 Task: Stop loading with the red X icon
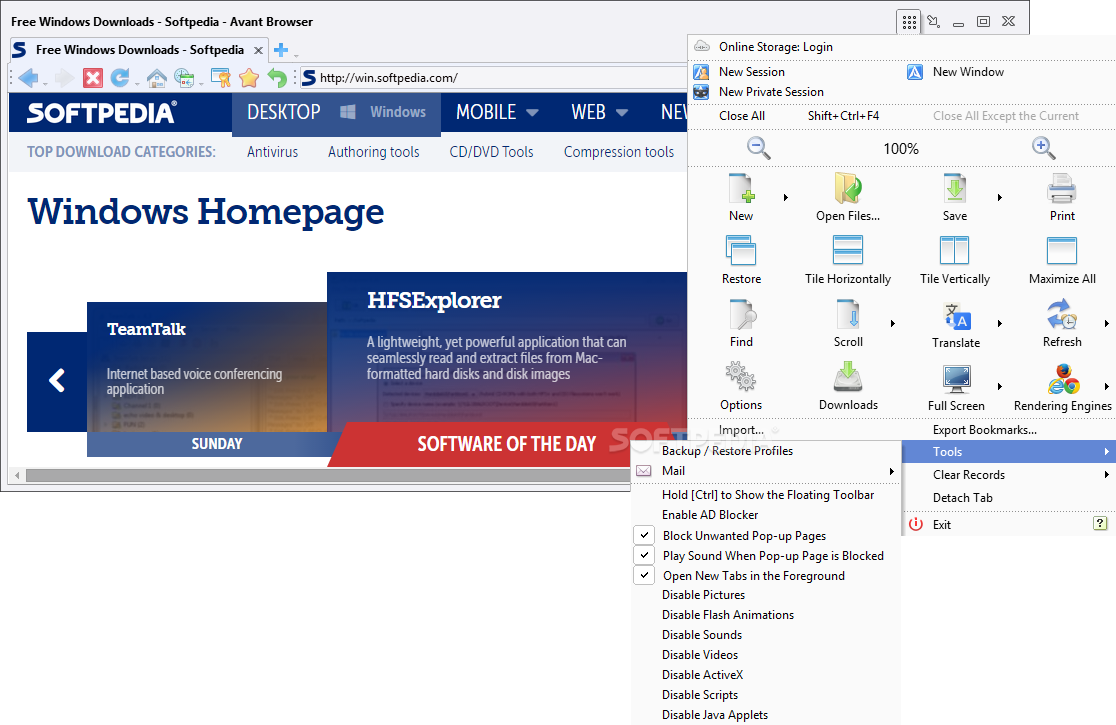pyautogui.click(x=93, y=78)
